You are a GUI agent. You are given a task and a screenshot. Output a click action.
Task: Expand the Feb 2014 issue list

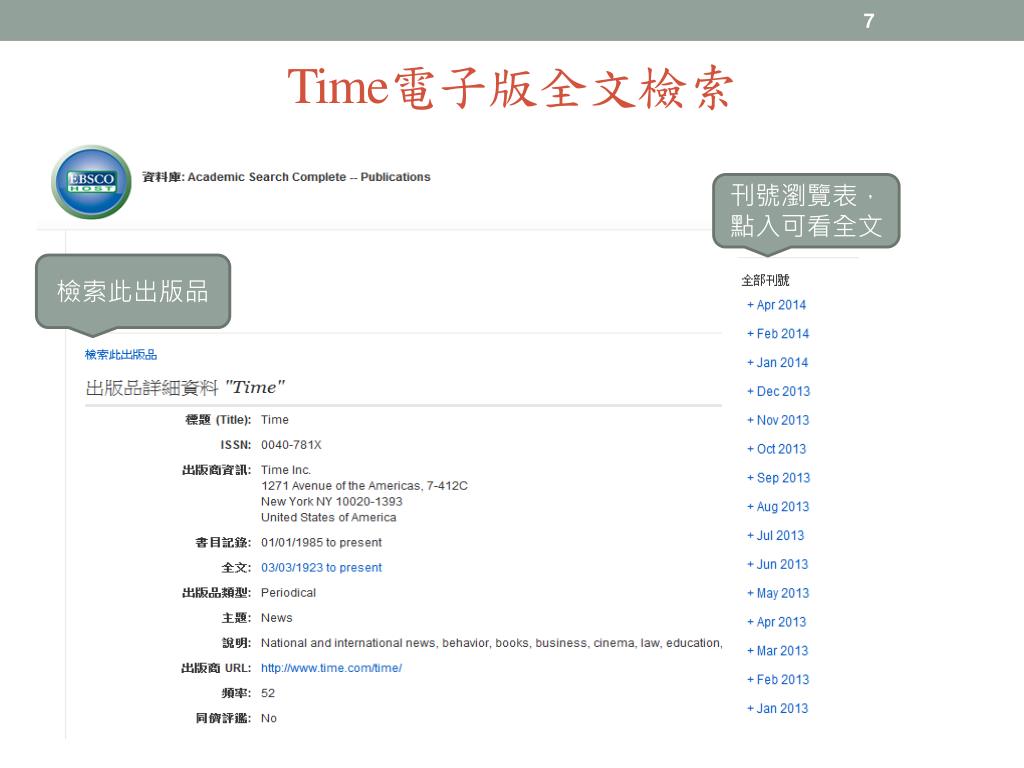[778, 334]
